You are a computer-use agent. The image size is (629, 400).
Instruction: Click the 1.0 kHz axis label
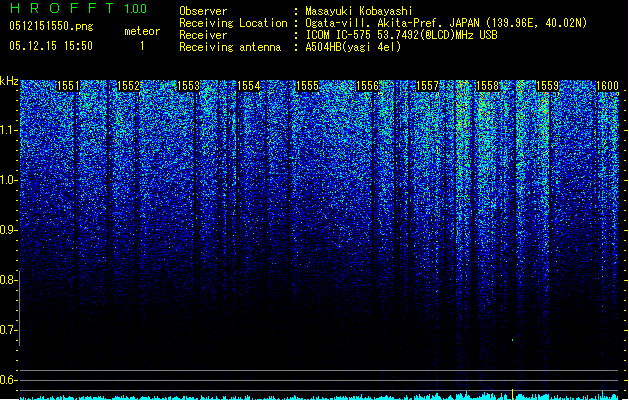[8, 180]
